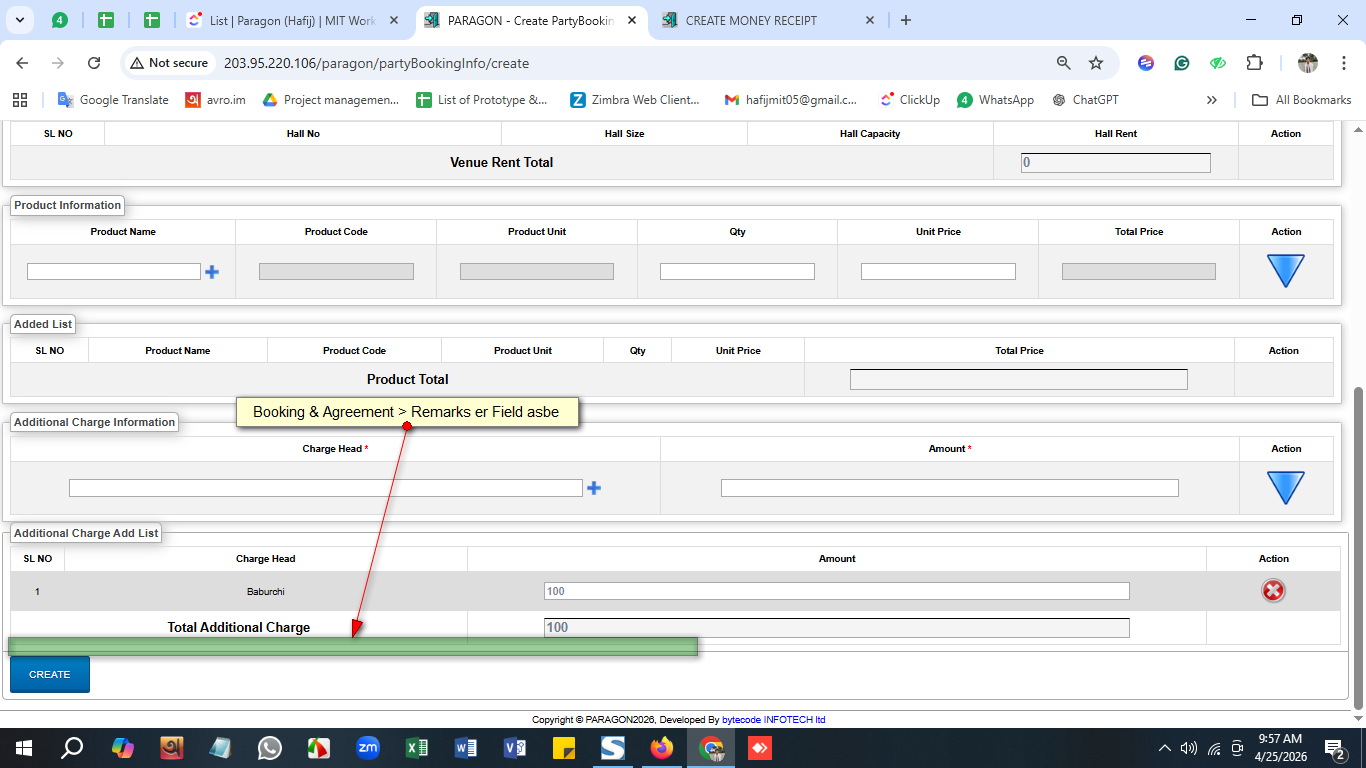
Task: Launch Word from the taskbar
Action: 466,748
